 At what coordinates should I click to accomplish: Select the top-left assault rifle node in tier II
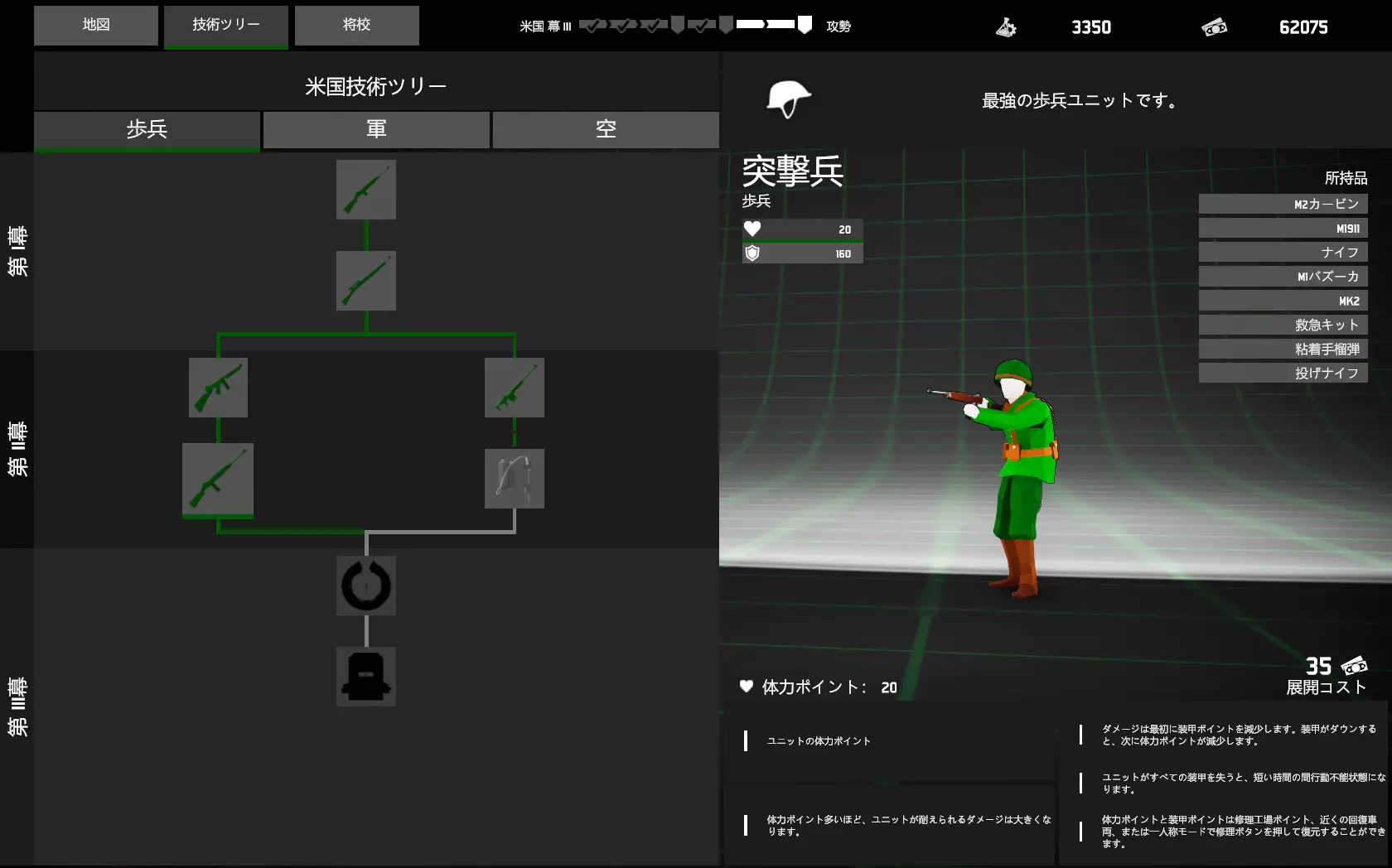tap(218, 388)
